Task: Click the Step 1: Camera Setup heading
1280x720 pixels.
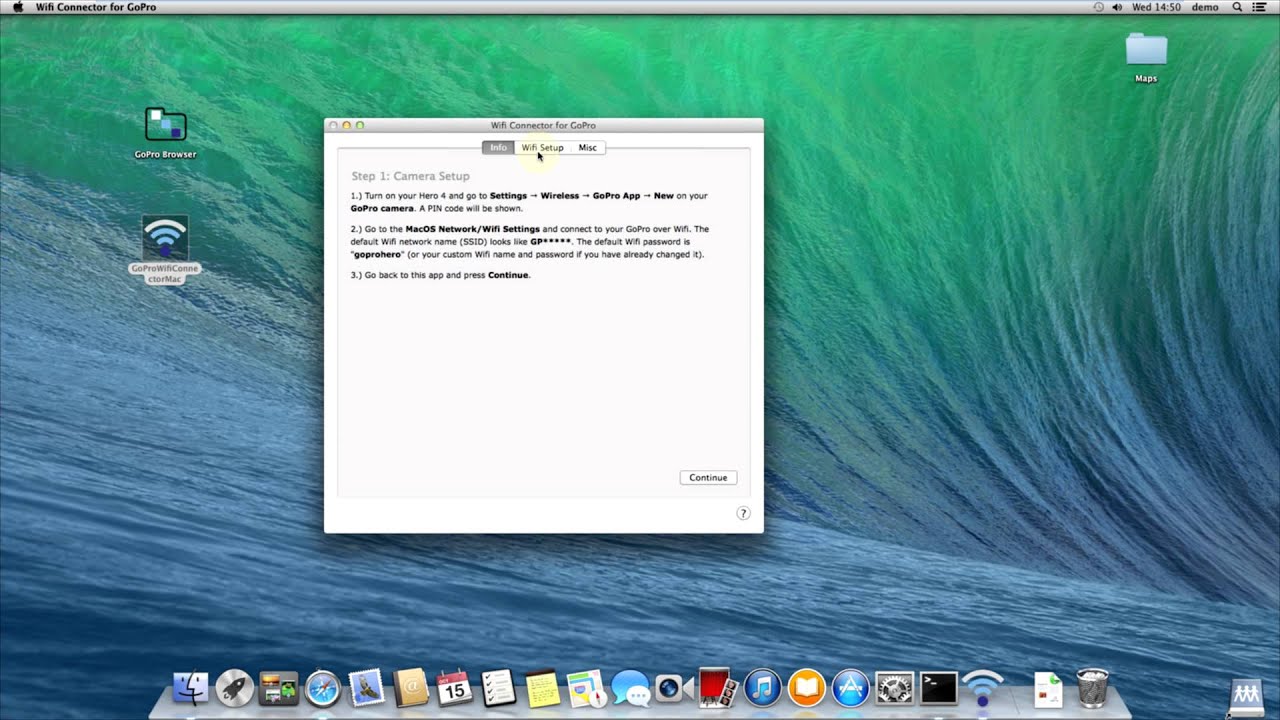Action: (x=410, y=176)
